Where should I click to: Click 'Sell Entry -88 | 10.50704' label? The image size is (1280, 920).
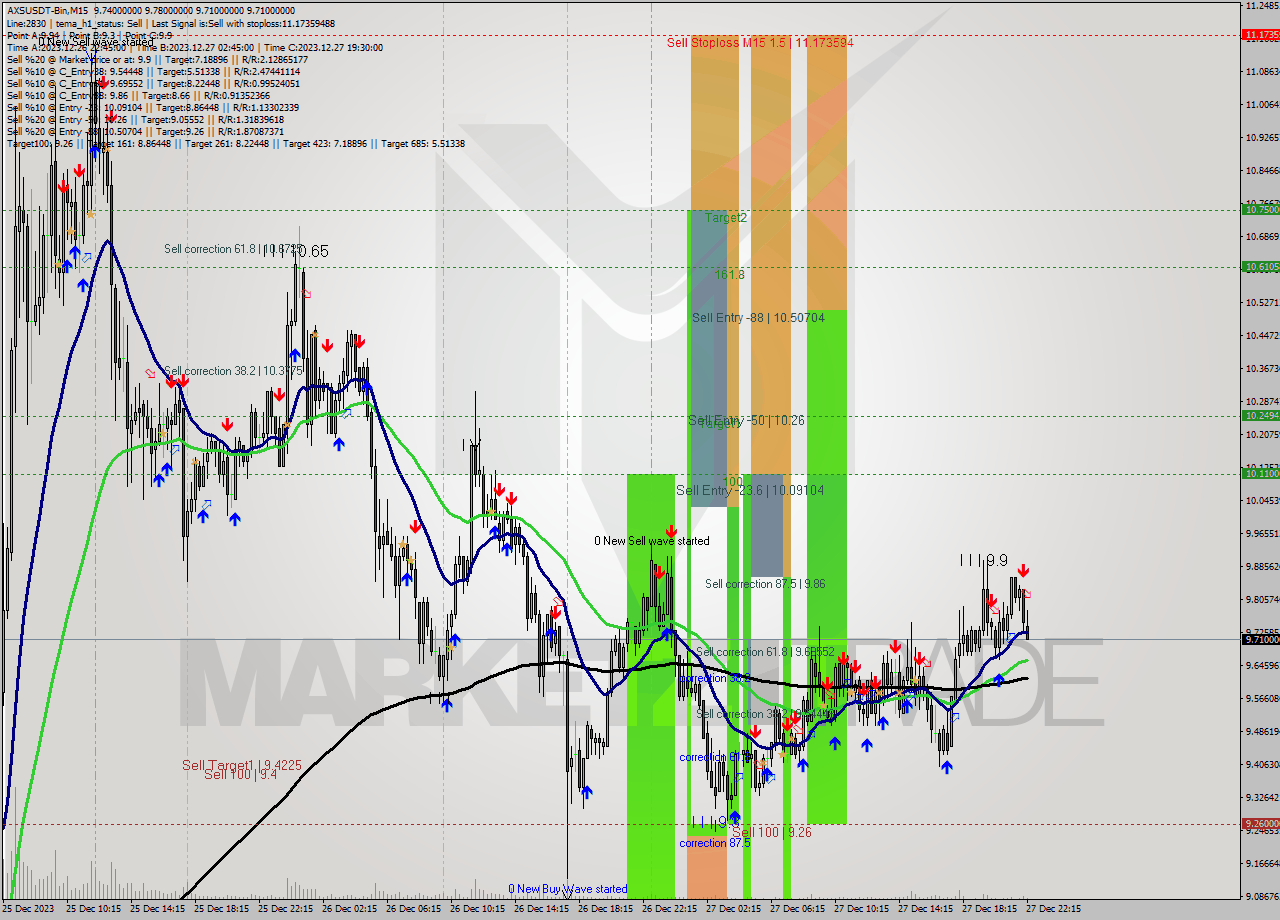758,317
